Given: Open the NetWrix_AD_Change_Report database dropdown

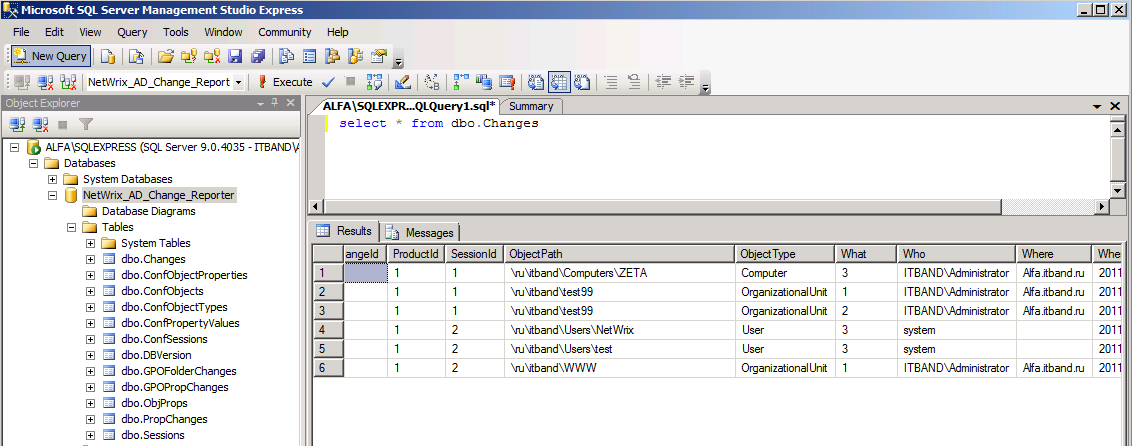Looking at the screenshot, I should tap(239, 82).
